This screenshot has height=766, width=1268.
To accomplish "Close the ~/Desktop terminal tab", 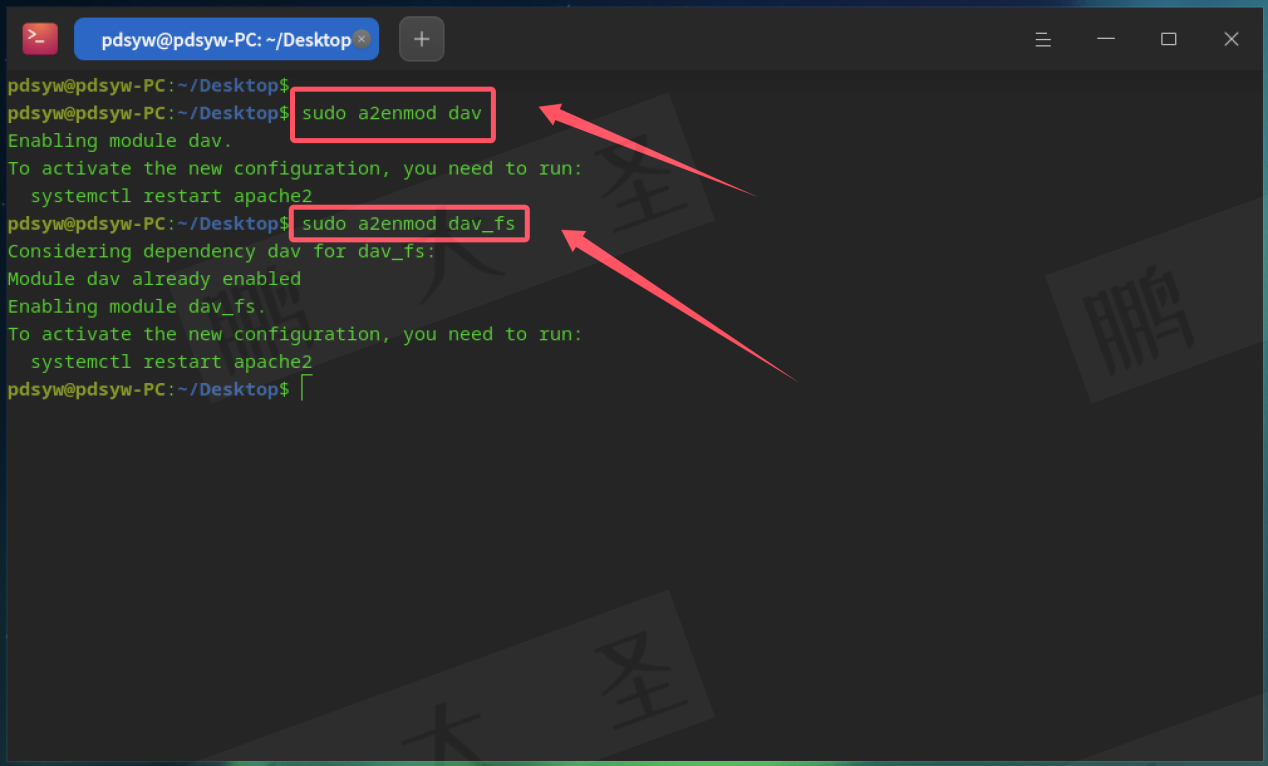I will [x=362, y=39].
